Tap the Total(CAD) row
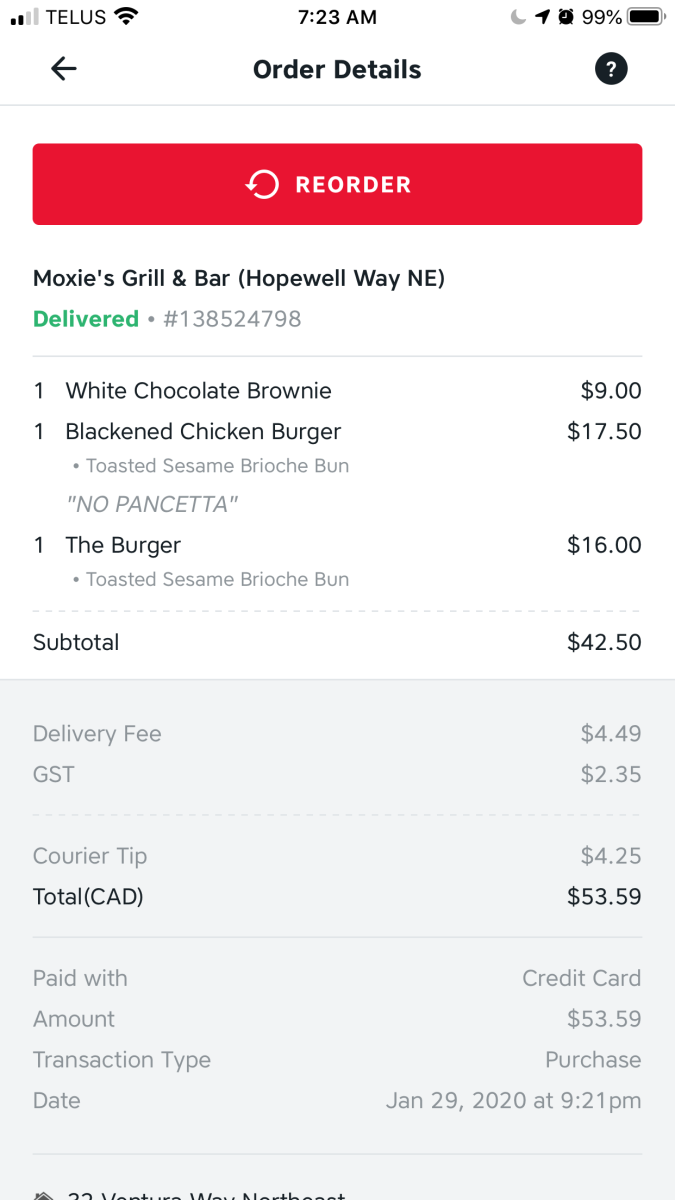675x1200 pixels. point(337,897)
